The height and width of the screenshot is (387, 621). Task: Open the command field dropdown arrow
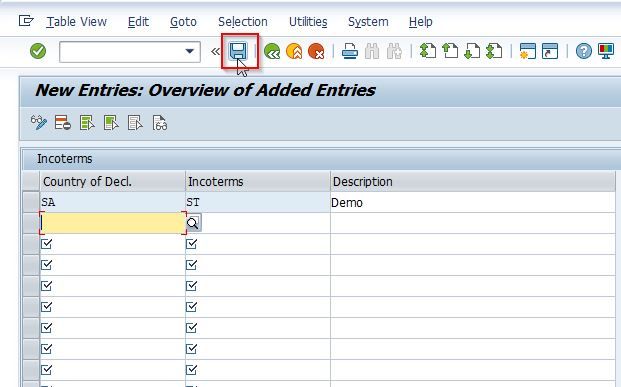[x=190, y=51]
